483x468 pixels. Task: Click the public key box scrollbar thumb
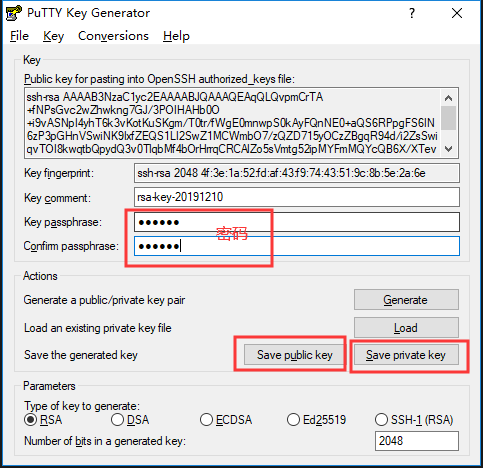click(x=449, y=118)
